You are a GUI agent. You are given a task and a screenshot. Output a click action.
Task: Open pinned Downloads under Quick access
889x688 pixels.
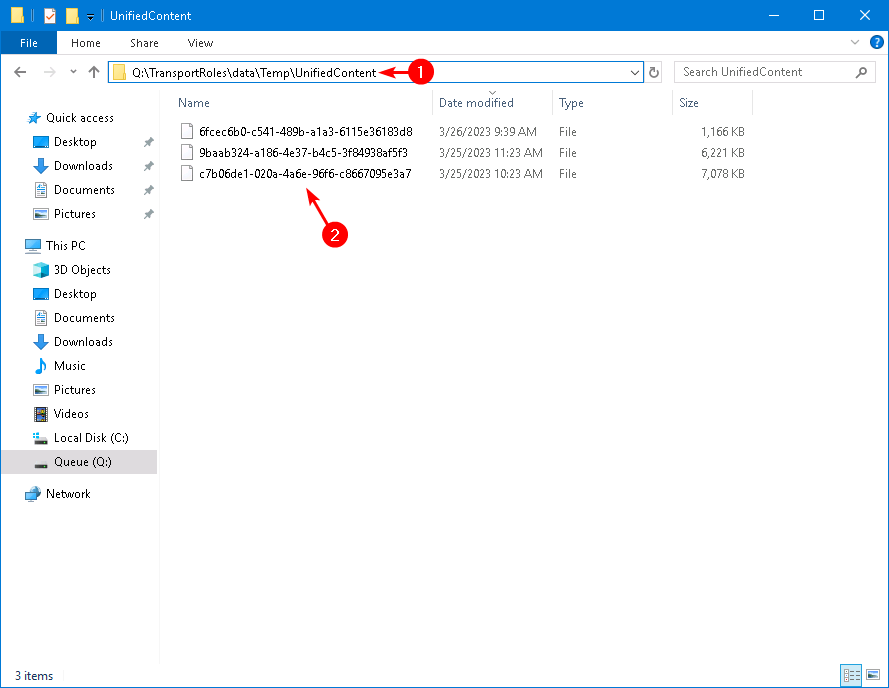(x=83, y=166)
